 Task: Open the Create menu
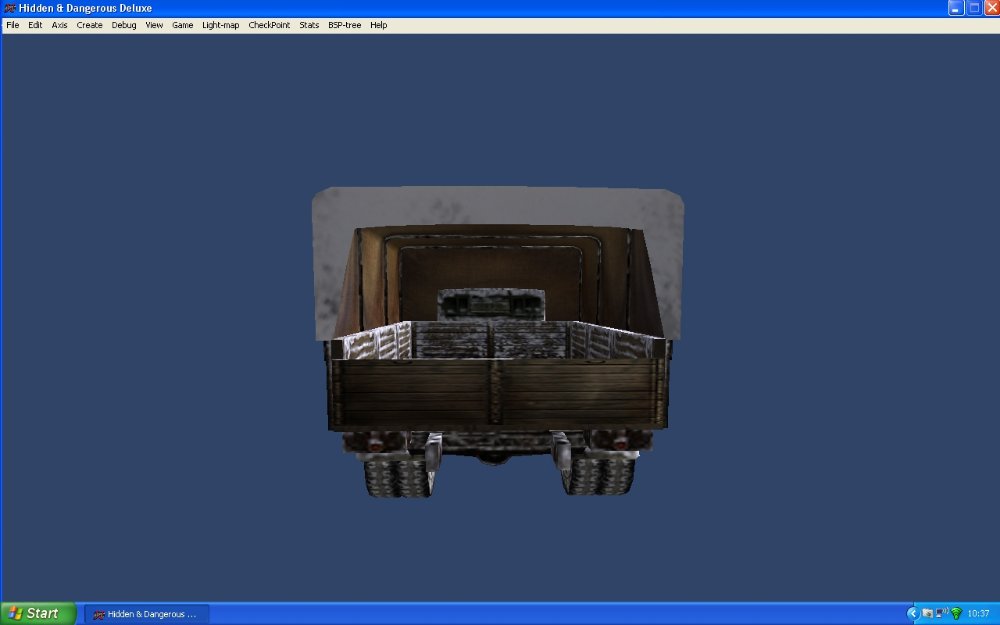point(89,26)
